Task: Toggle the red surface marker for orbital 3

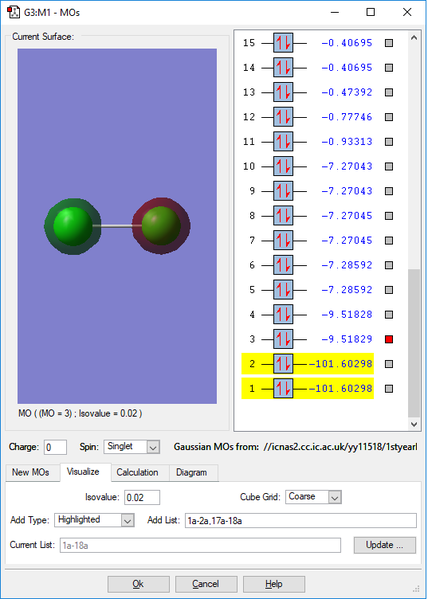Action: tap(389, 339)
